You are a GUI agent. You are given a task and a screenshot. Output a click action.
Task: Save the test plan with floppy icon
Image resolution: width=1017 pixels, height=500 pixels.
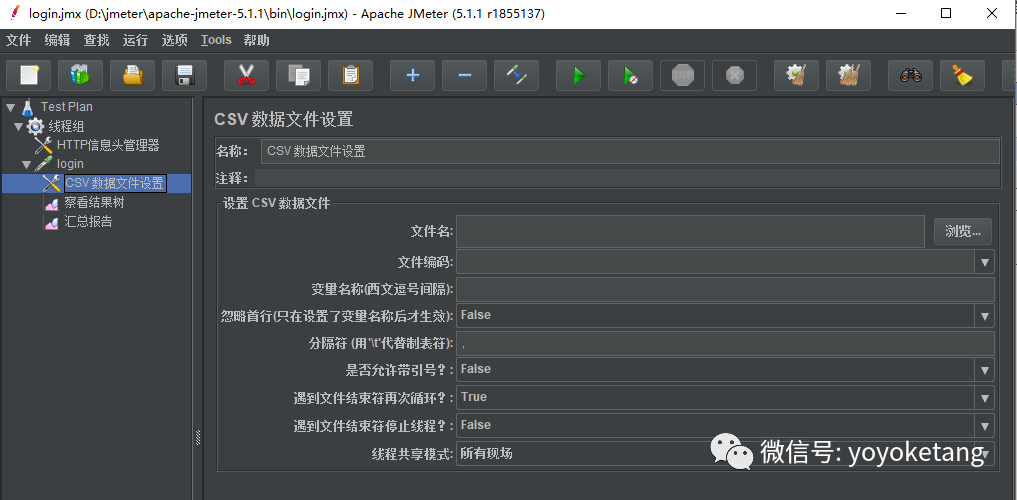tap(184, 76)
